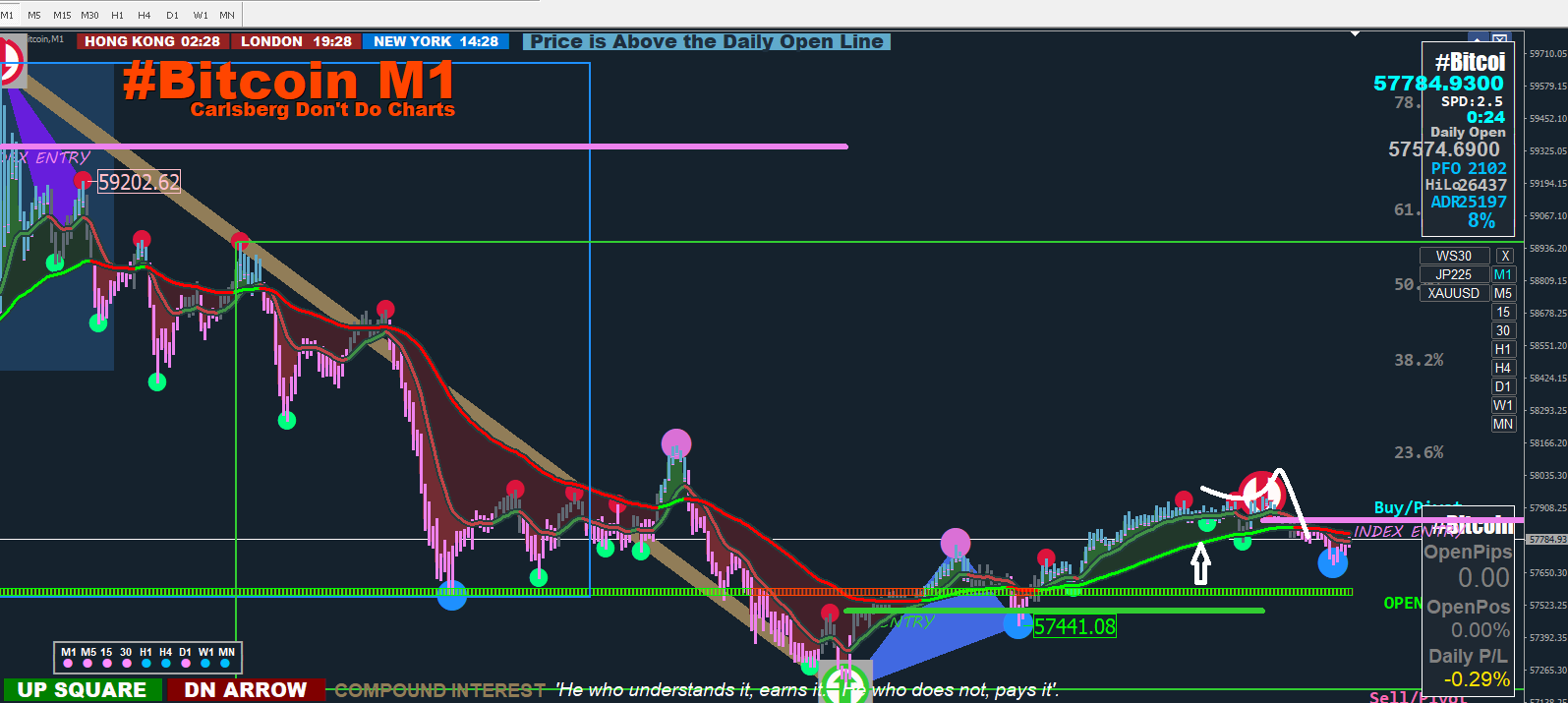This screenshot has width=1568, height=703.
Task: Activate M5 button in right panel
Action: coord(1503,293)
